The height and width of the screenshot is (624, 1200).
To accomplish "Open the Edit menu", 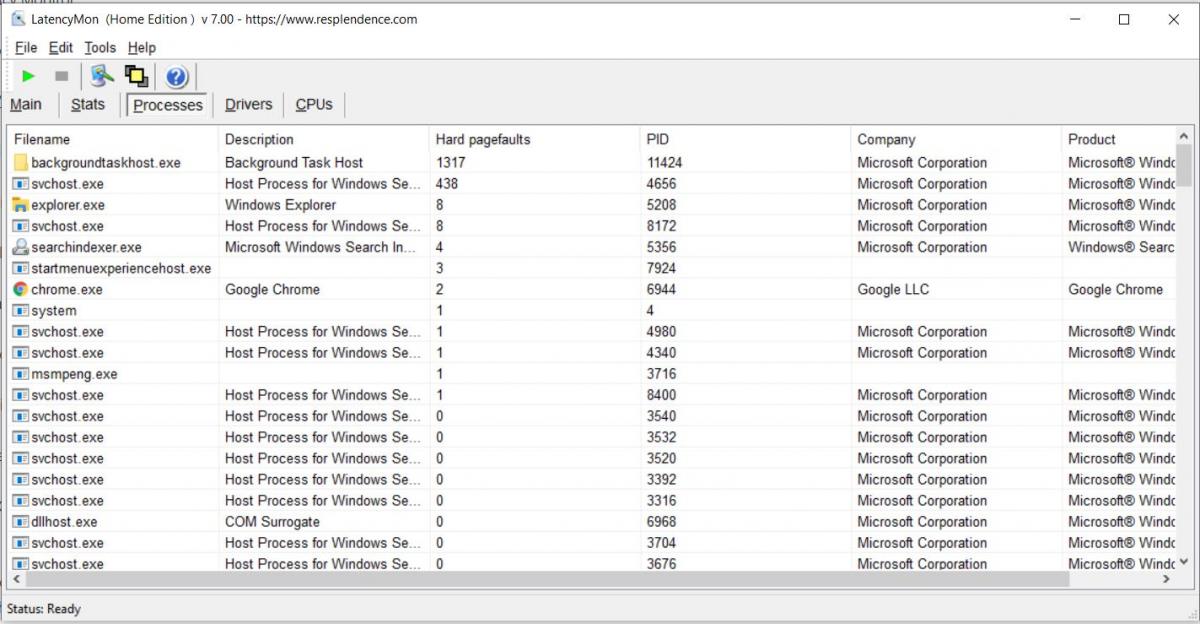I will pos(61,47).
